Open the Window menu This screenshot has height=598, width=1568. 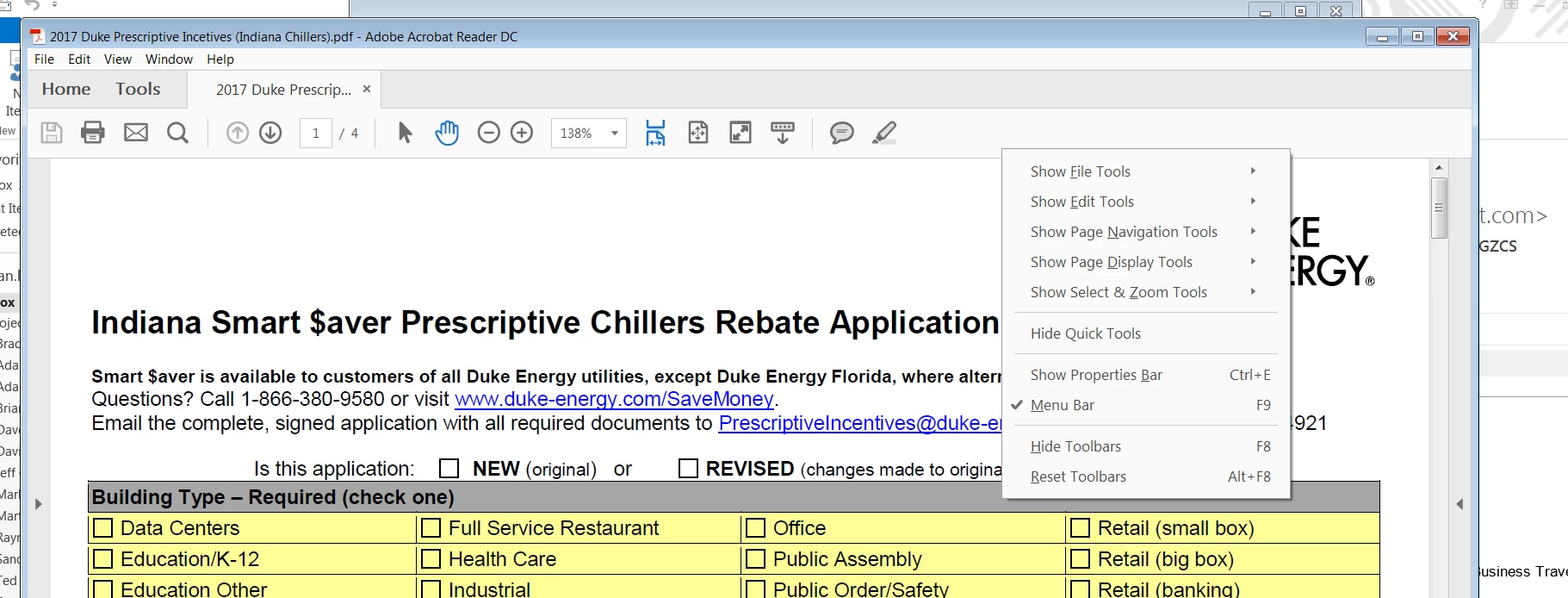[x=169, y=59]
